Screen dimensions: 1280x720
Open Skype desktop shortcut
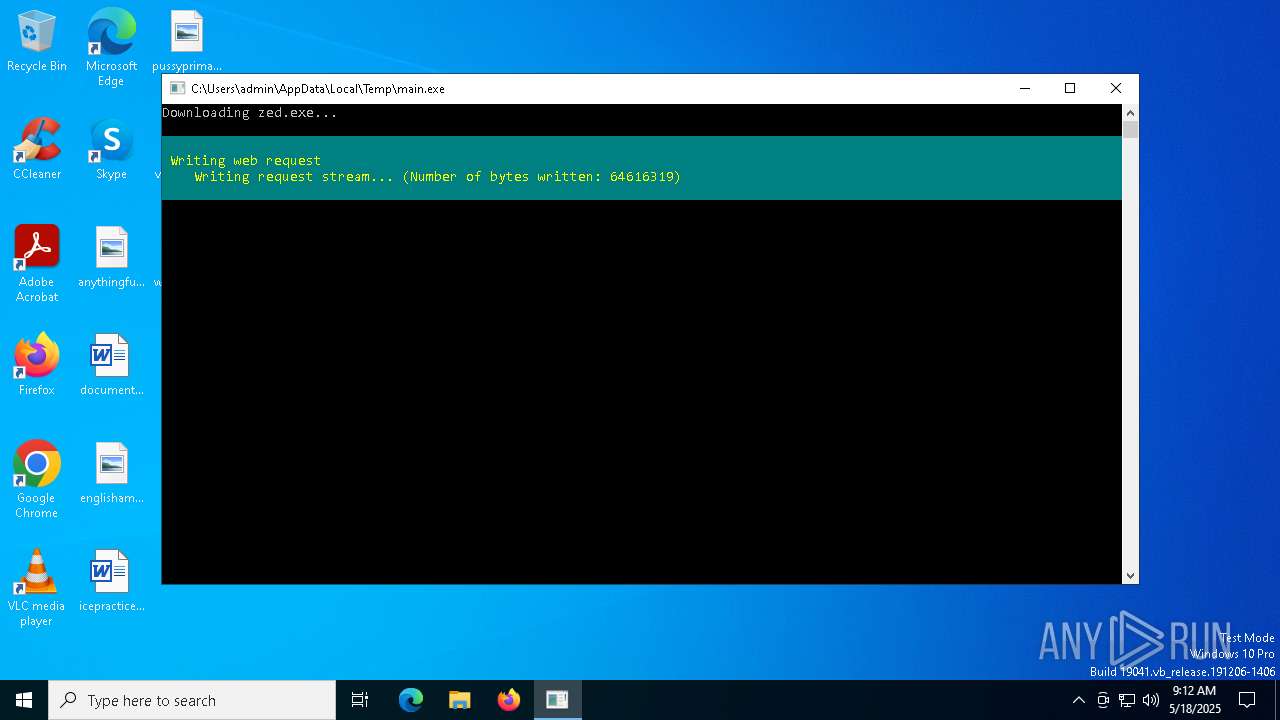111,149
